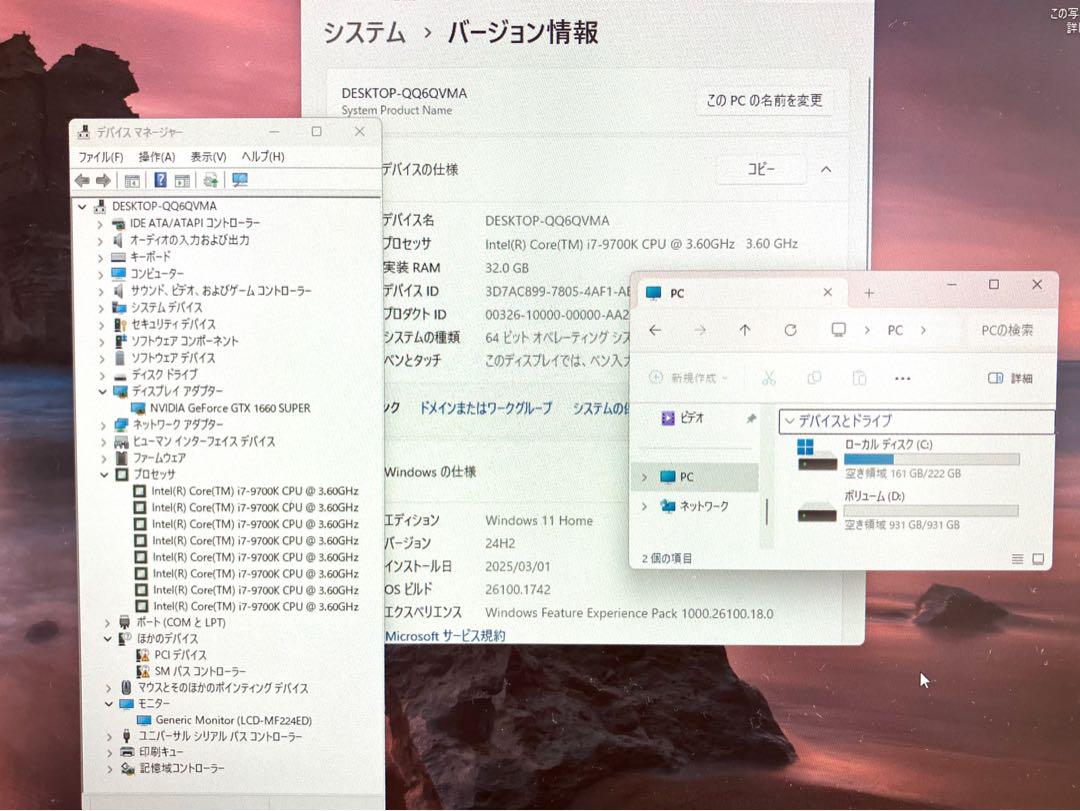Viewport: 1080px width, 811px height.
Task: Click コピー button in device specs
Action: point(761,170)
